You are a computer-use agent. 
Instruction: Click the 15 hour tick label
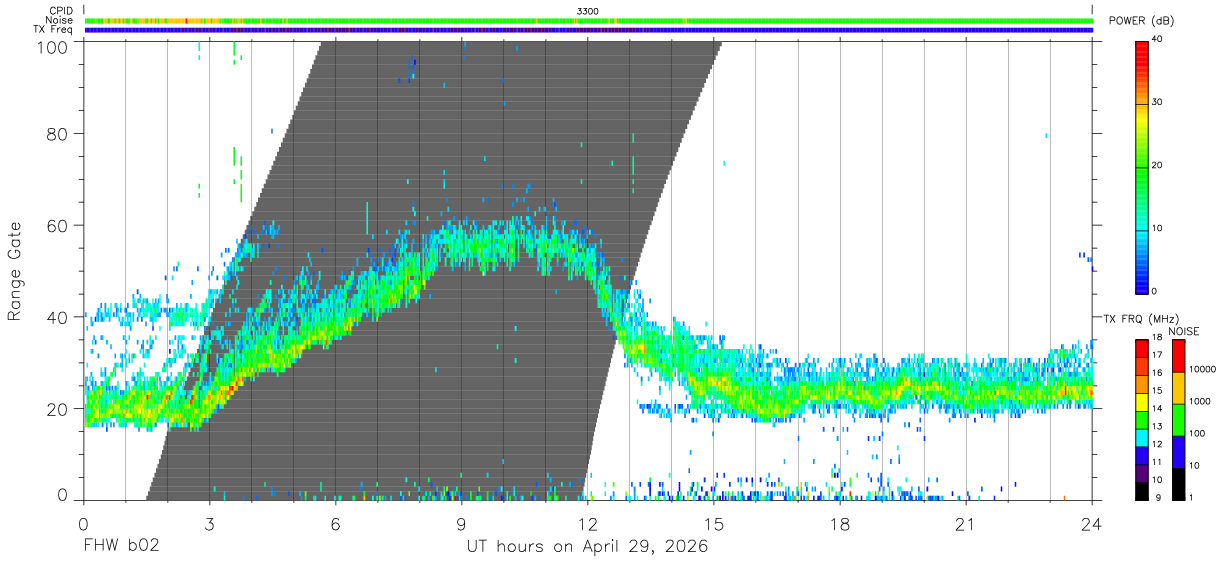pos(714,523)
